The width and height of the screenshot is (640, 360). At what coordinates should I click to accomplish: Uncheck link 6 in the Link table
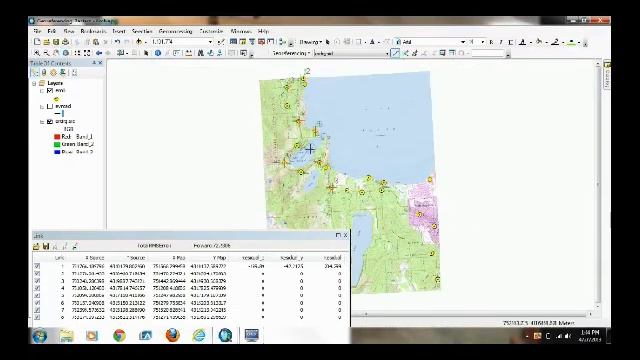pos(37,303)
